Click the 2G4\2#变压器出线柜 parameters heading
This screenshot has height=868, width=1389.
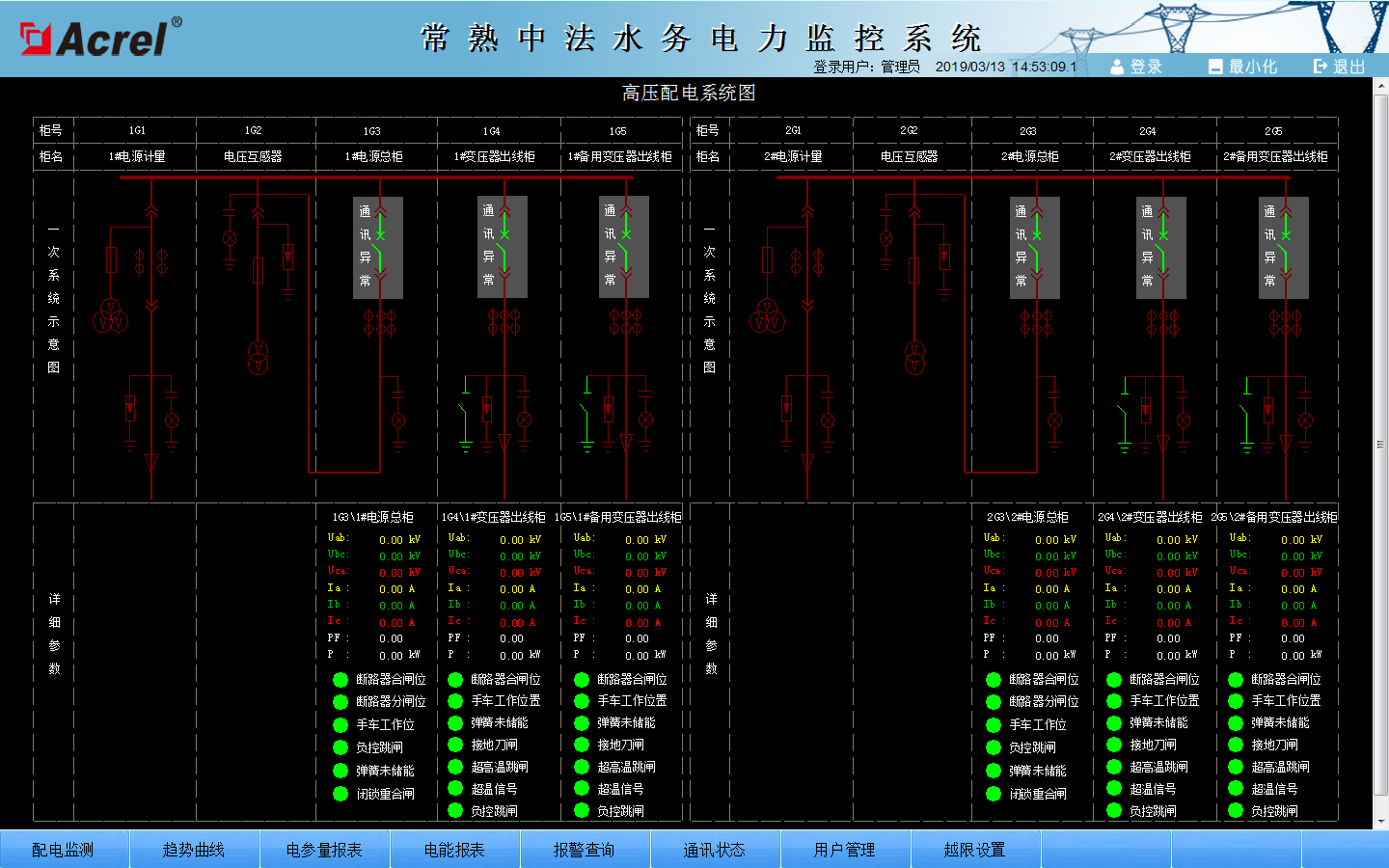(x=1150, y=518)
